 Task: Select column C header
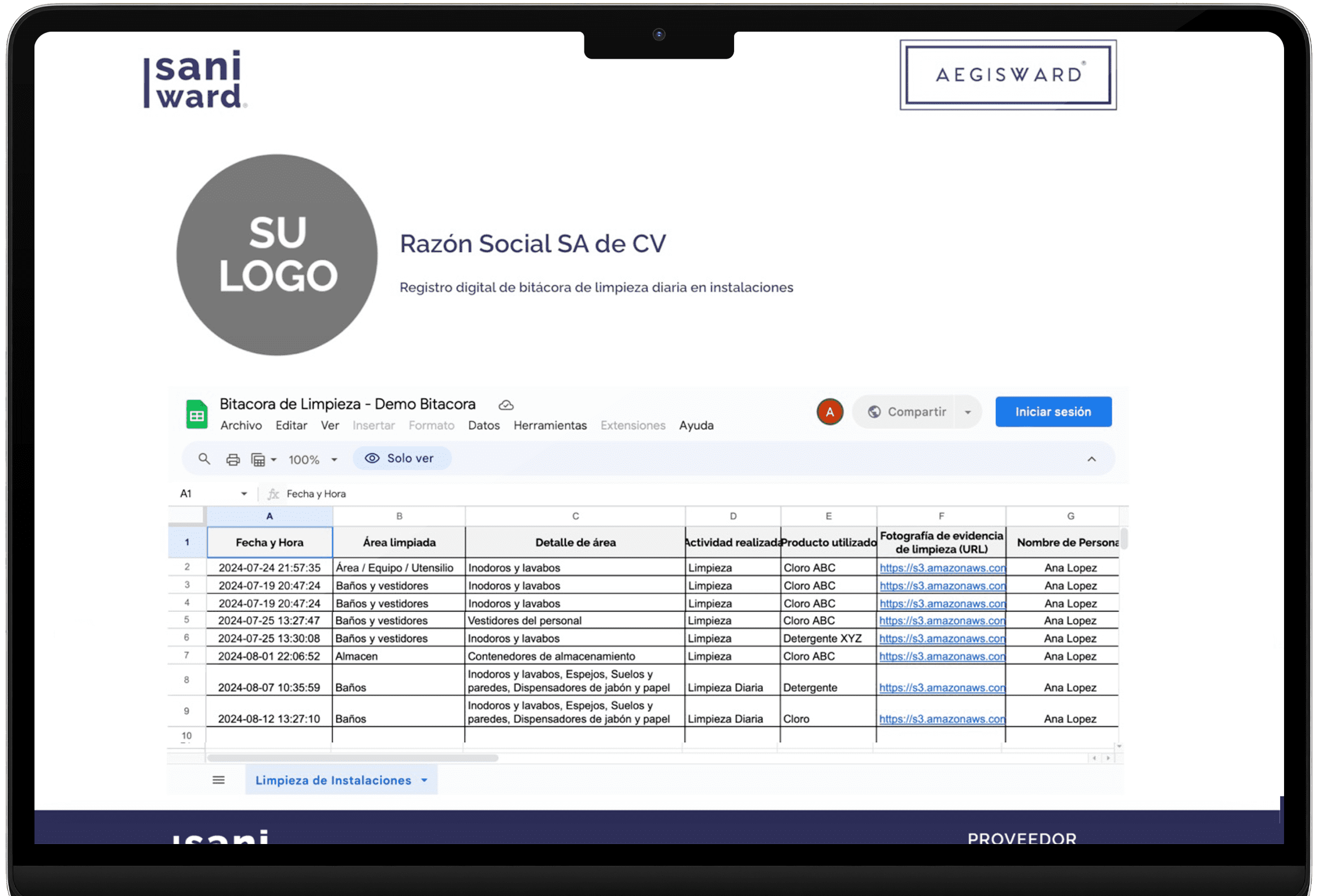click(x=575, y=516)
